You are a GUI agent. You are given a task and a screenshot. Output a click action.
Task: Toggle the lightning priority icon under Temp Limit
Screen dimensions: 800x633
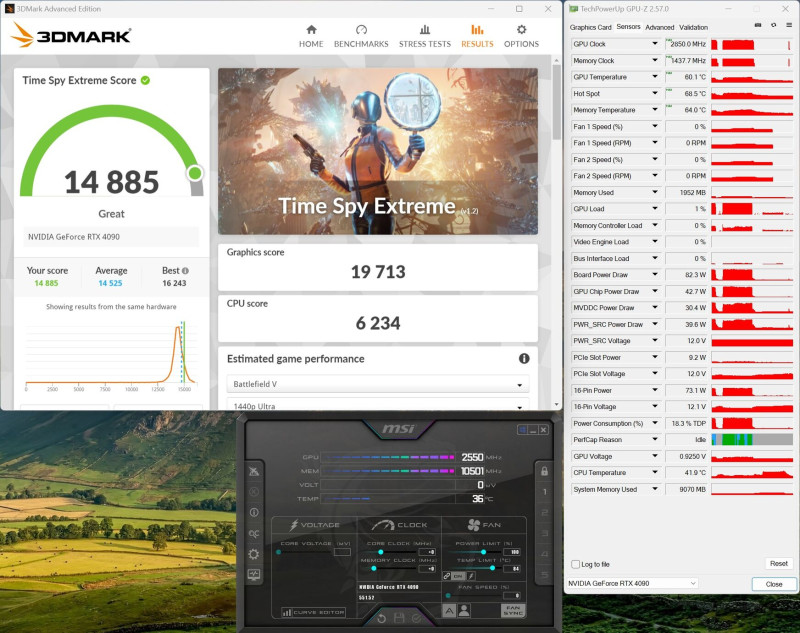[x=471, y=576]
